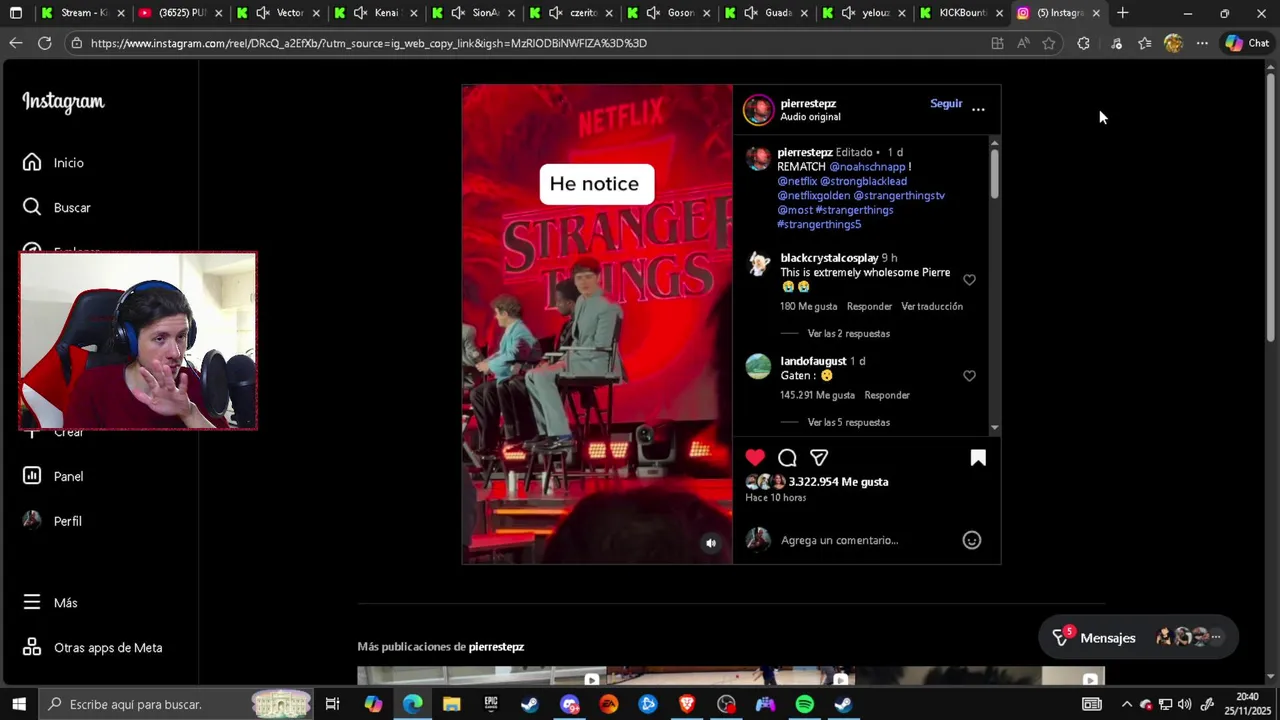
Task: Open the @noahschnapp mention
Action: [867, 167]
